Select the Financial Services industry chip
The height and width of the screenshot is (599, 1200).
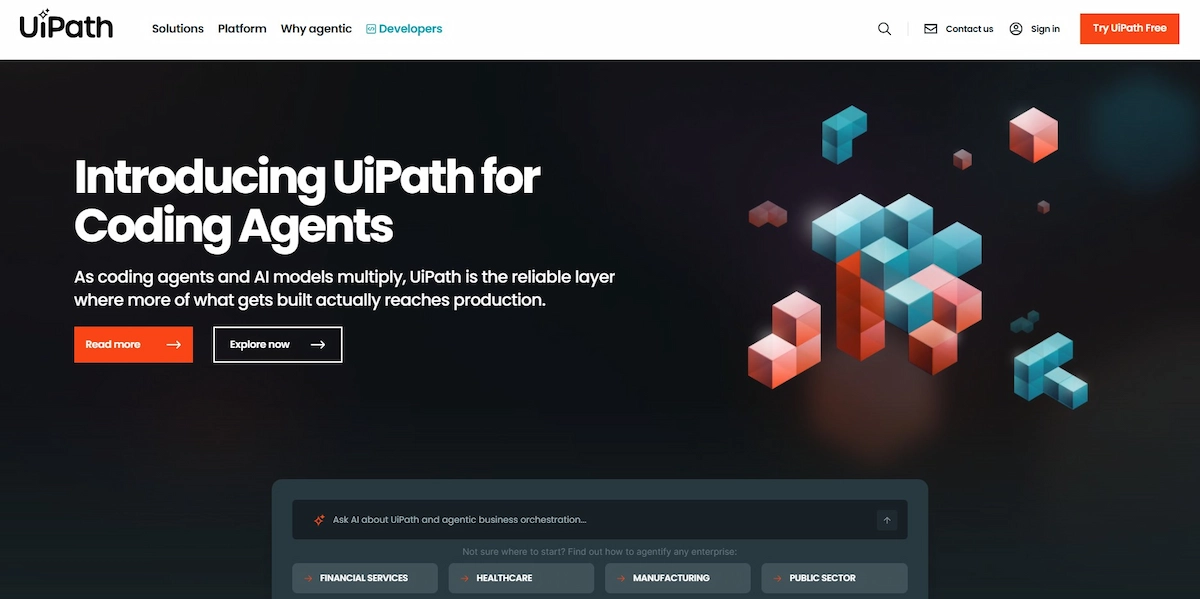tap(365, 578)
